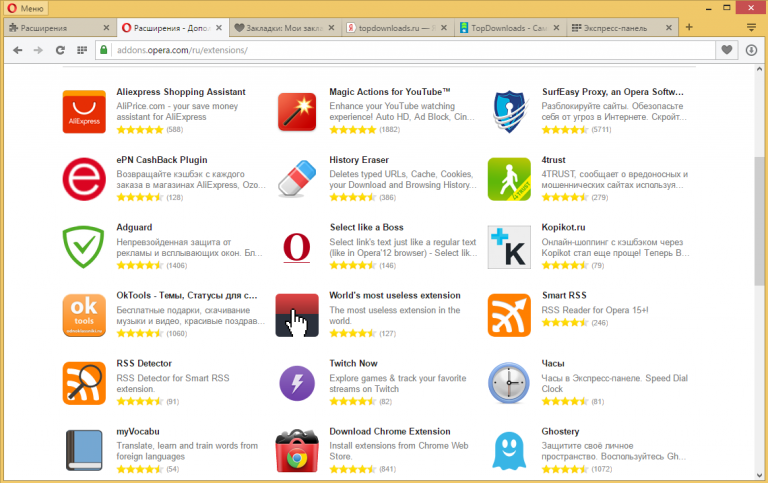Click the green padlock security badge
This screenshot has width=768, height=483.
(x=103, y=50)
